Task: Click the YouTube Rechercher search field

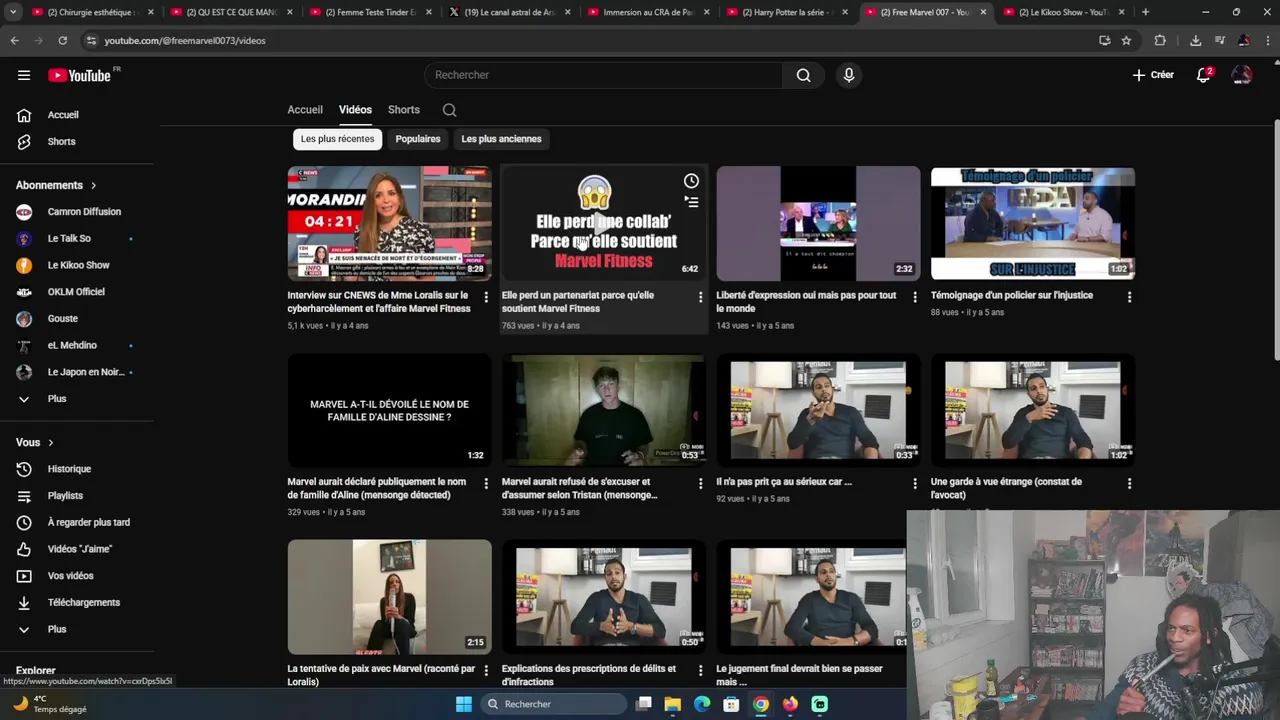Action: coord(605,75)
